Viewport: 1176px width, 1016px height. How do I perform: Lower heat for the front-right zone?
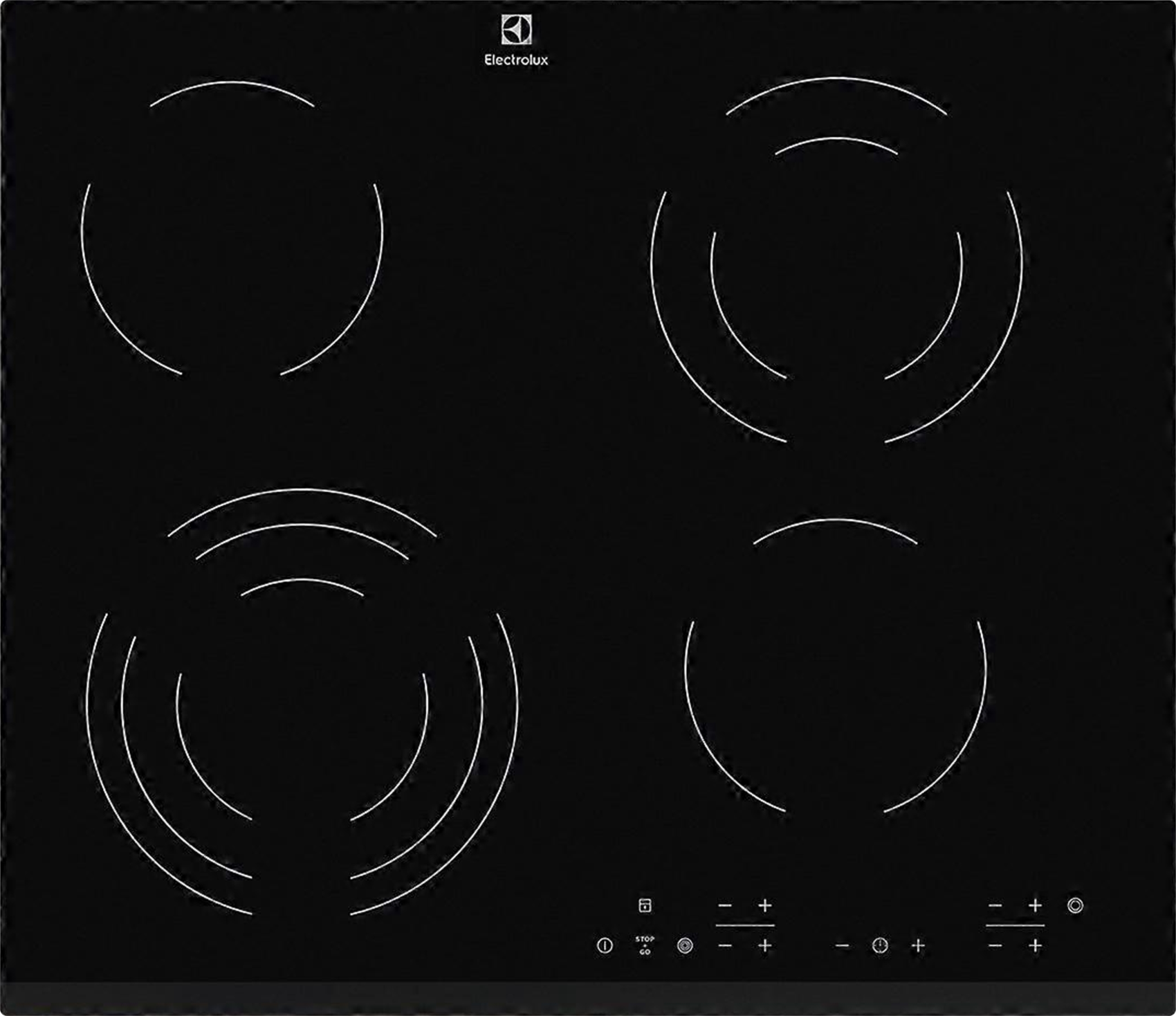[995, 945]
